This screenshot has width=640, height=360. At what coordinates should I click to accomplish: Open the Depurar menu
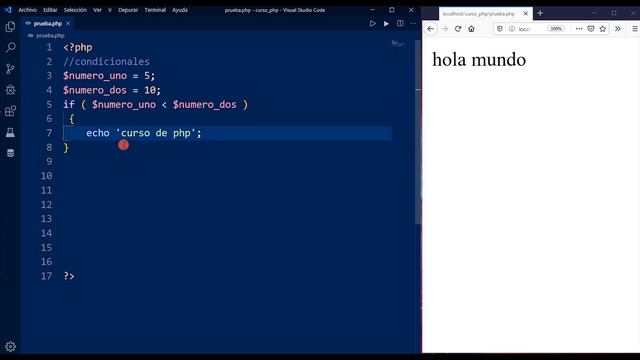[128, 10]
